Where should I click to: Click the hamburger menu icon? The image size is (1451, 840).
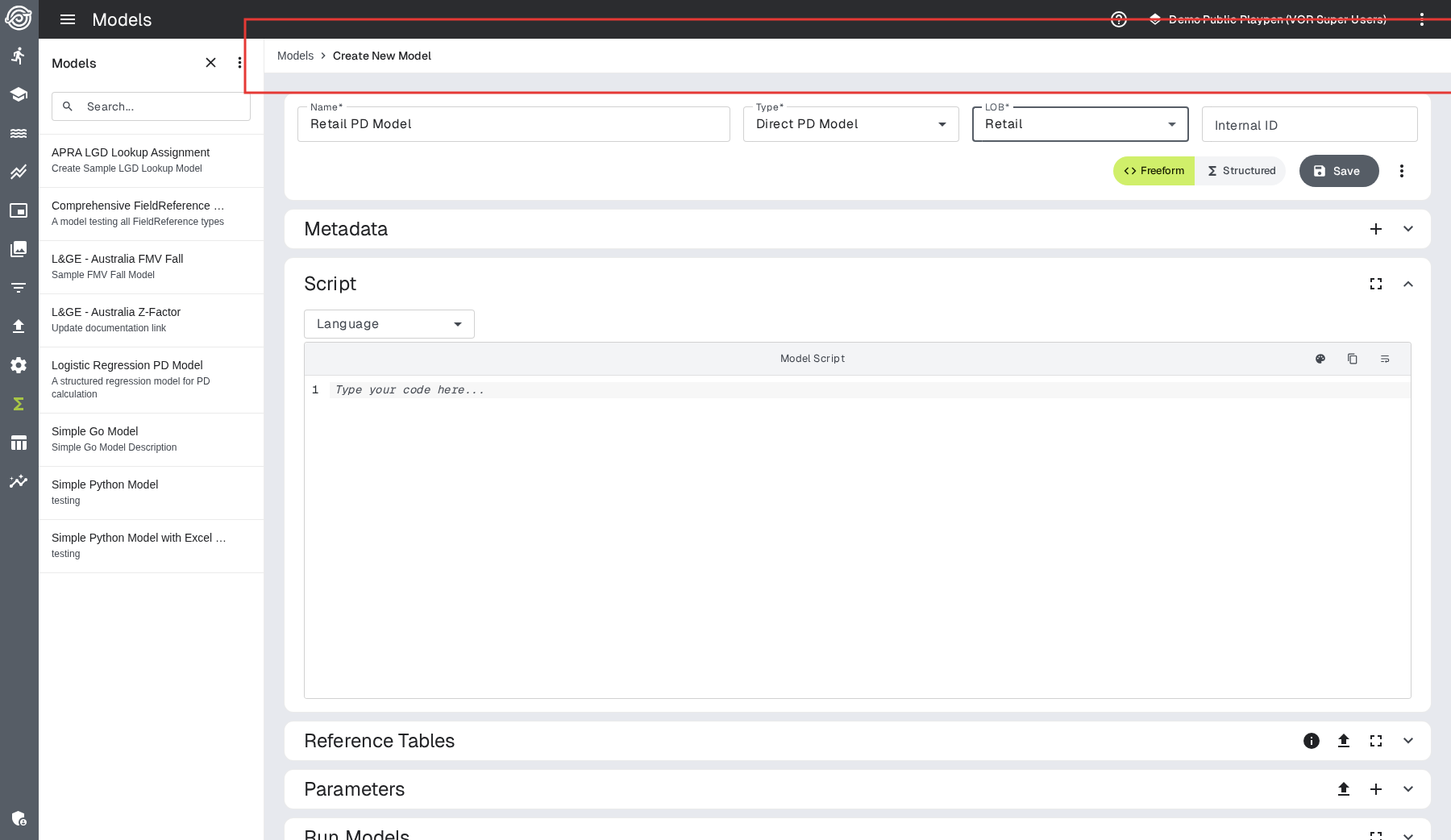coord(68,19)
